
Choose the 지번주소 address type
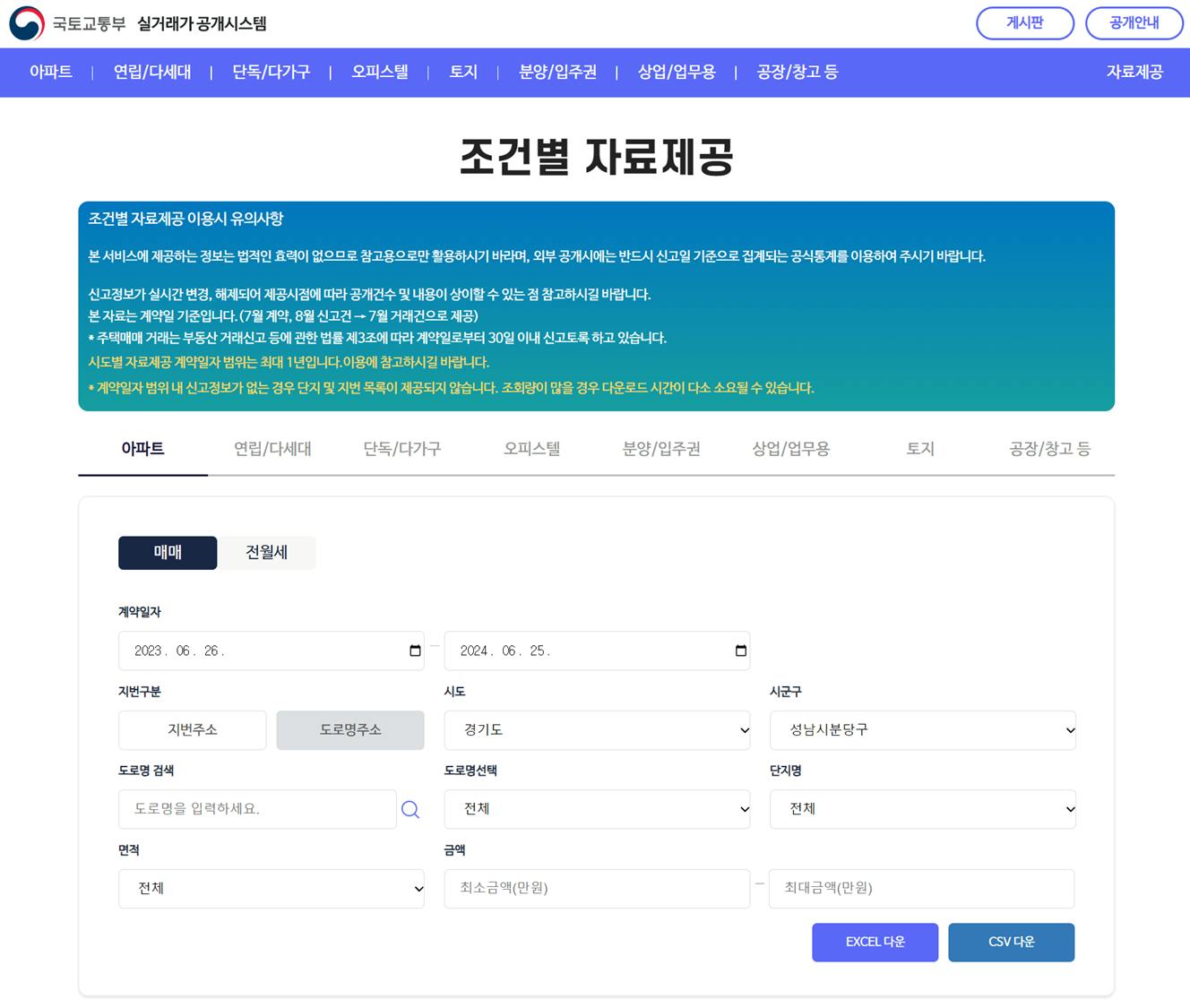point(193,730)
